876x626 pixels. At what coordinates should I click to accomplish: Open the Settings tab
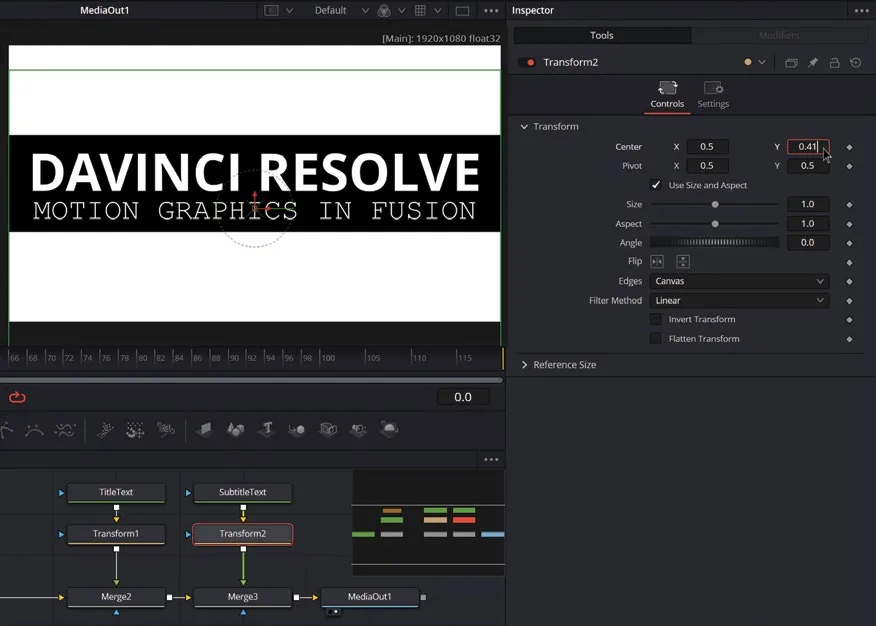pyautogui.click(x=713, y=95)
